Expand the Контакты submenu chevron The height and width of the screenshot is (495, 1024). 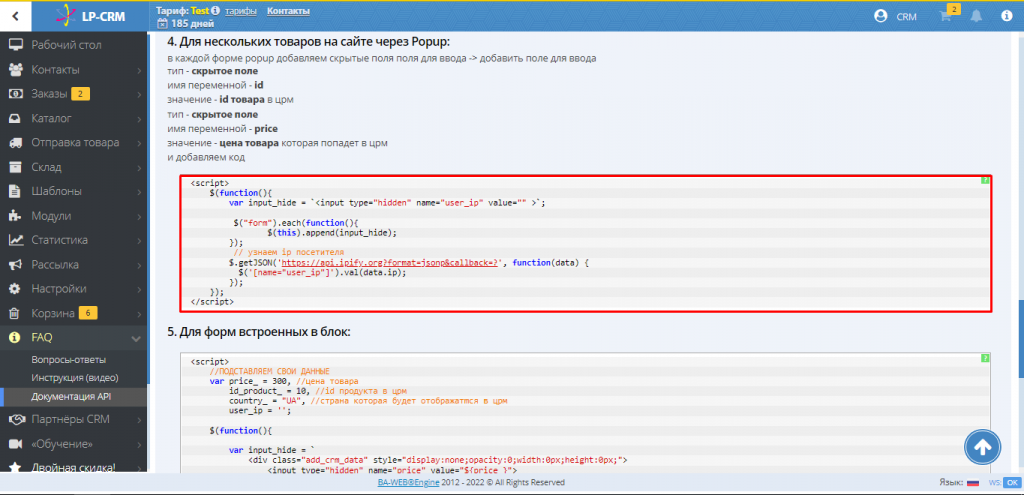(138, 70)
